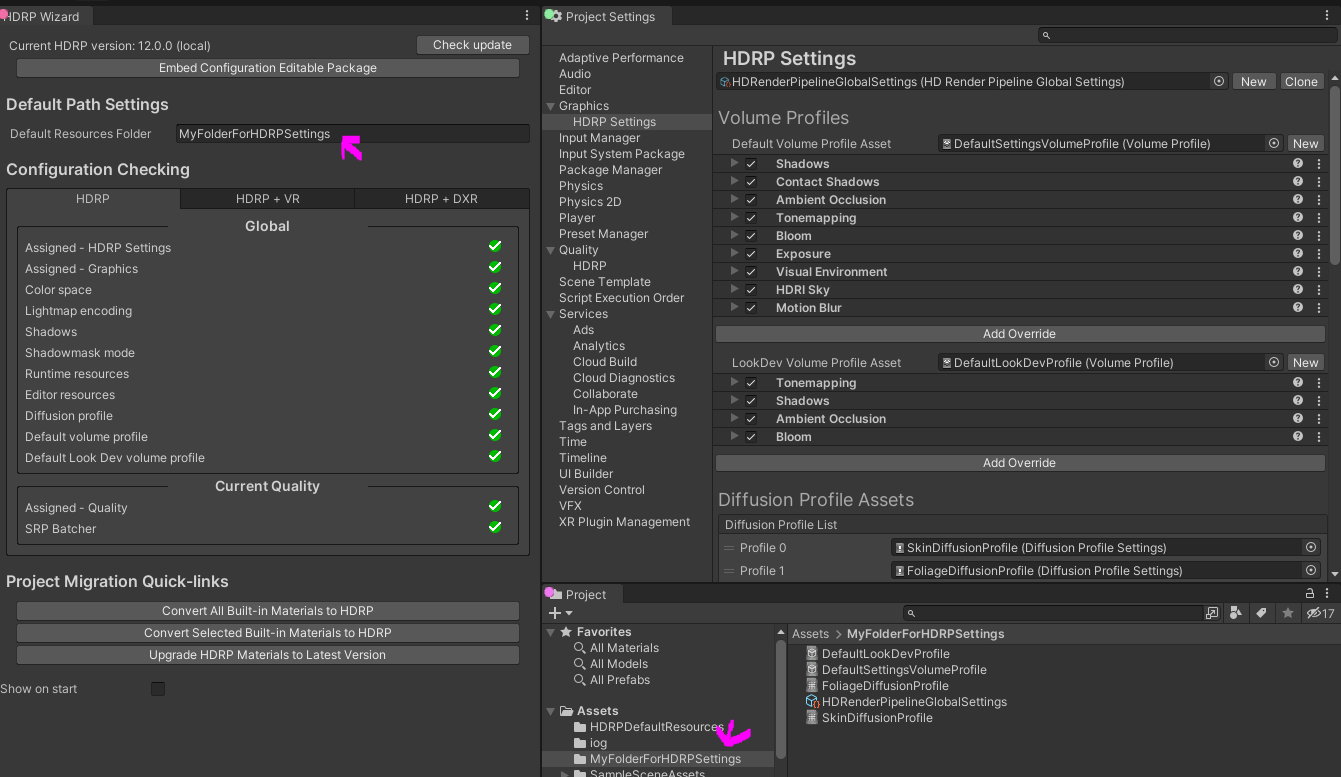Toggle Visual Environment override checkbox
1341x777 pixels.
[751, 272]
